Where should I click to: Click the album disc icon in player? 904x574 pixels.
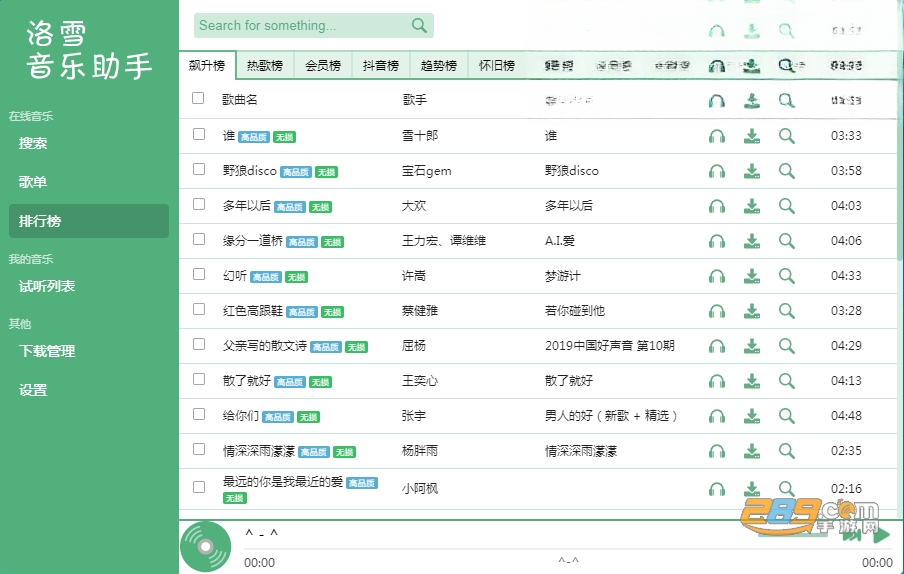[x=205, y=546]
